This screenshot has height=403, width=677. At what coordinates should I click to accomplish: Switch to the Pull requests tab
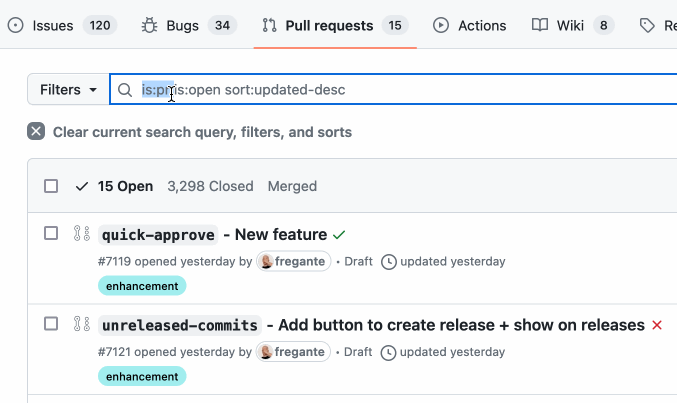[335, 25]
